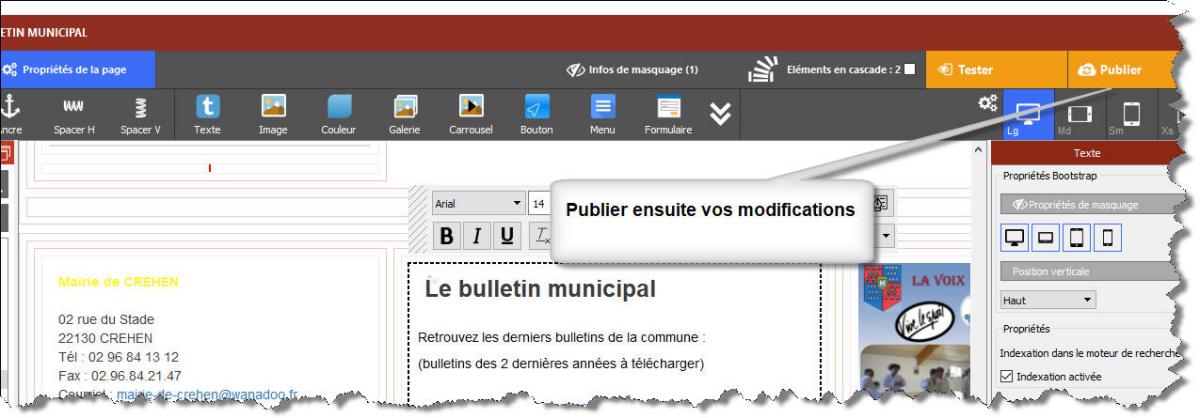The width and height of the screenshot is (1200, 418).
Task: Toggle the Eléments en cascade checkbox
Action: [x=909, y=70]
